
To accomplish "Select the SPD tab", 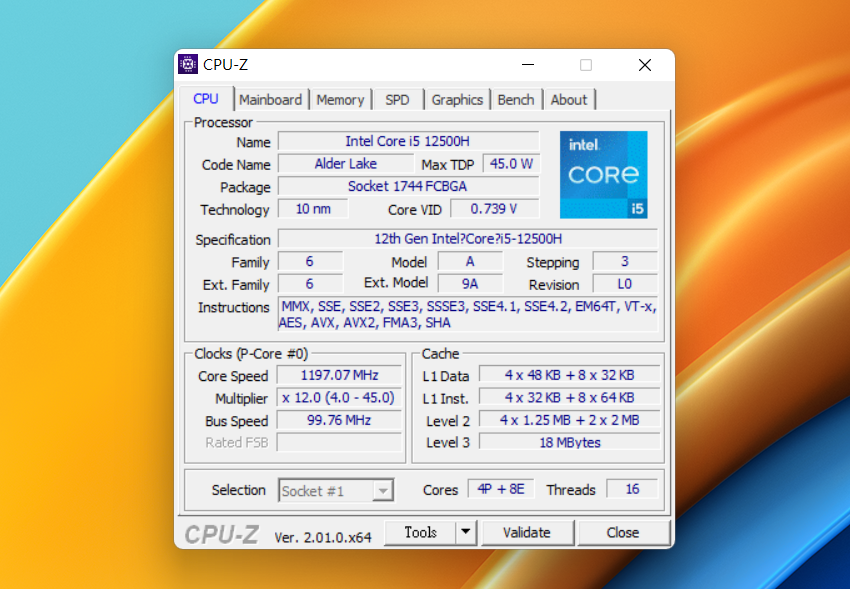I will tap(397, 100).
